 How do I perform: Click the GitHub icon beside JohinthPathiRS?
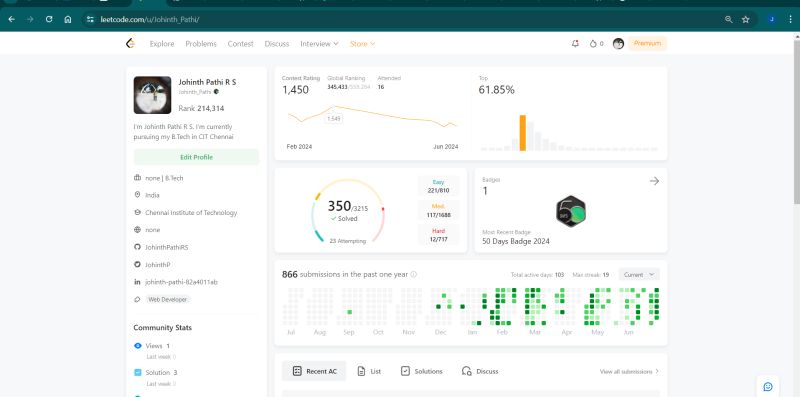(x=137, y=247)
